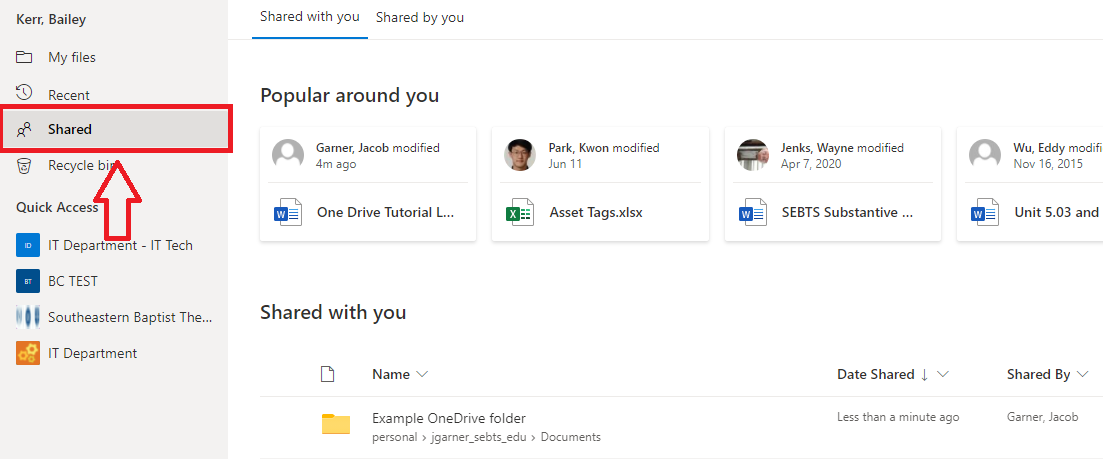The image size is (1103, 459).
Task: Open the SEBTS Substantive document card
Action: coord(846,212)
